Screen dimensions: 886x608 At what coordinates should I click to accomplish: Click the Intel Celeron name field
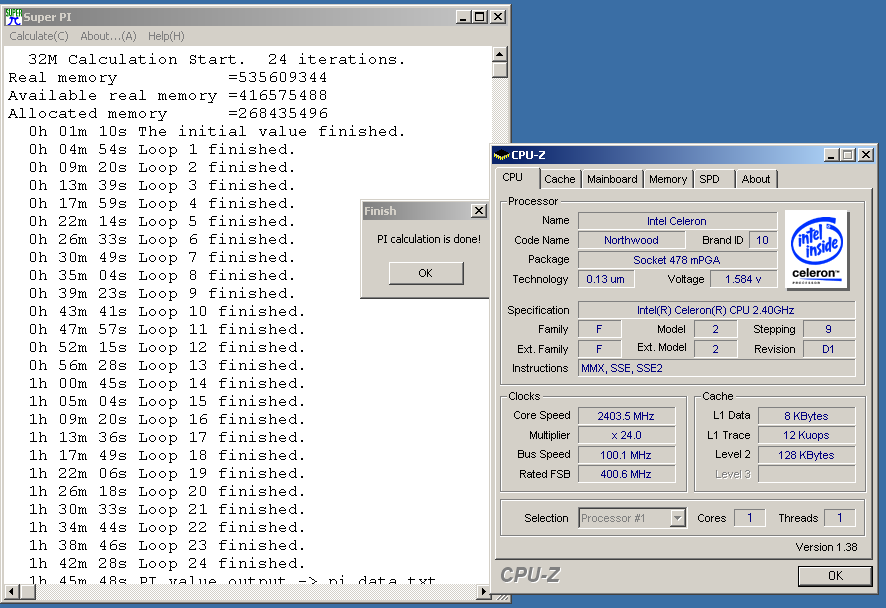click(x=677, y=221)
